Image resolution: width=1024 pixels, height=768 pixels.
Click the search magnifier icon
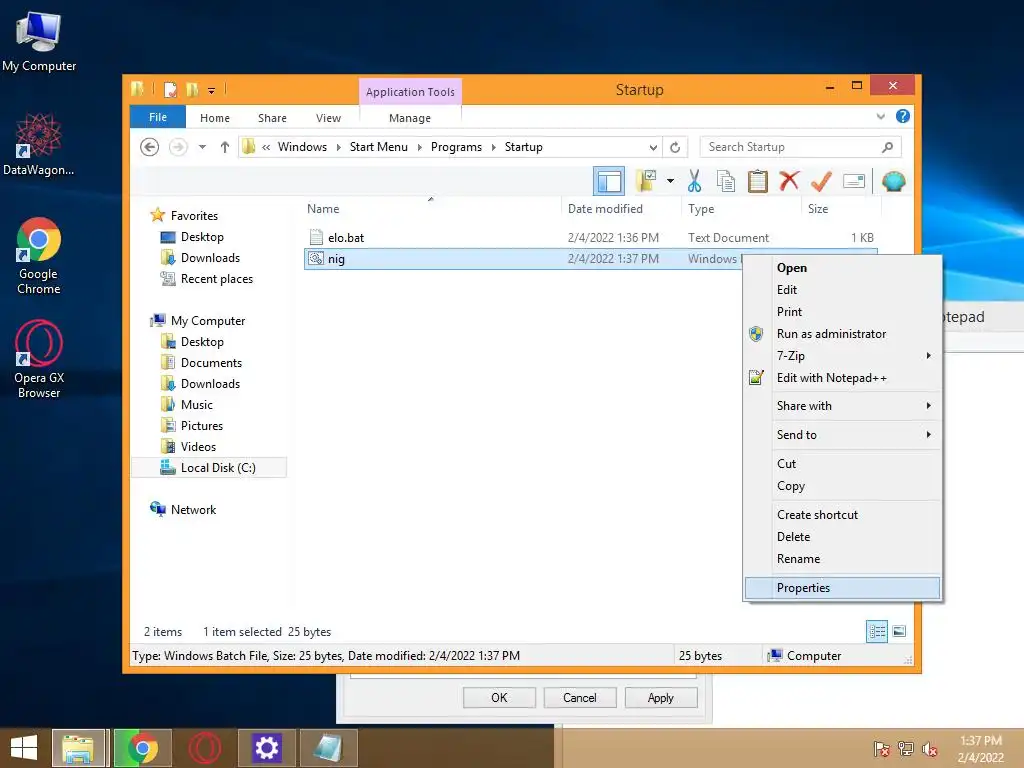coord(888,147)
